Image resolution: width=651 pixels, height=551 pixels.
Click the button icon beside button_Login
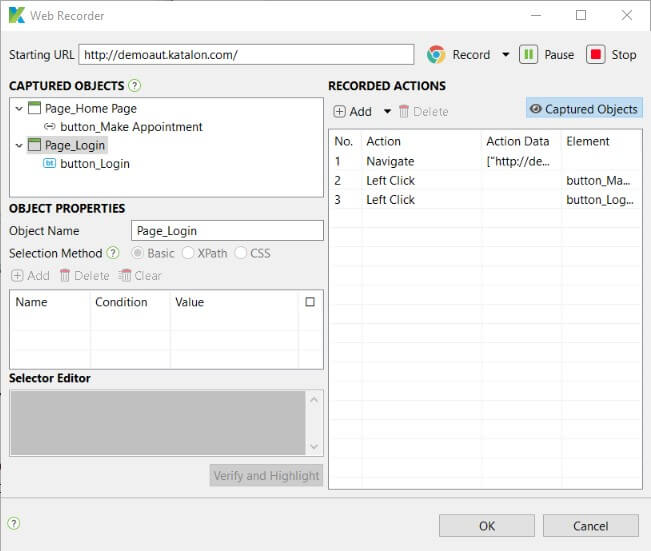[49, 163]
